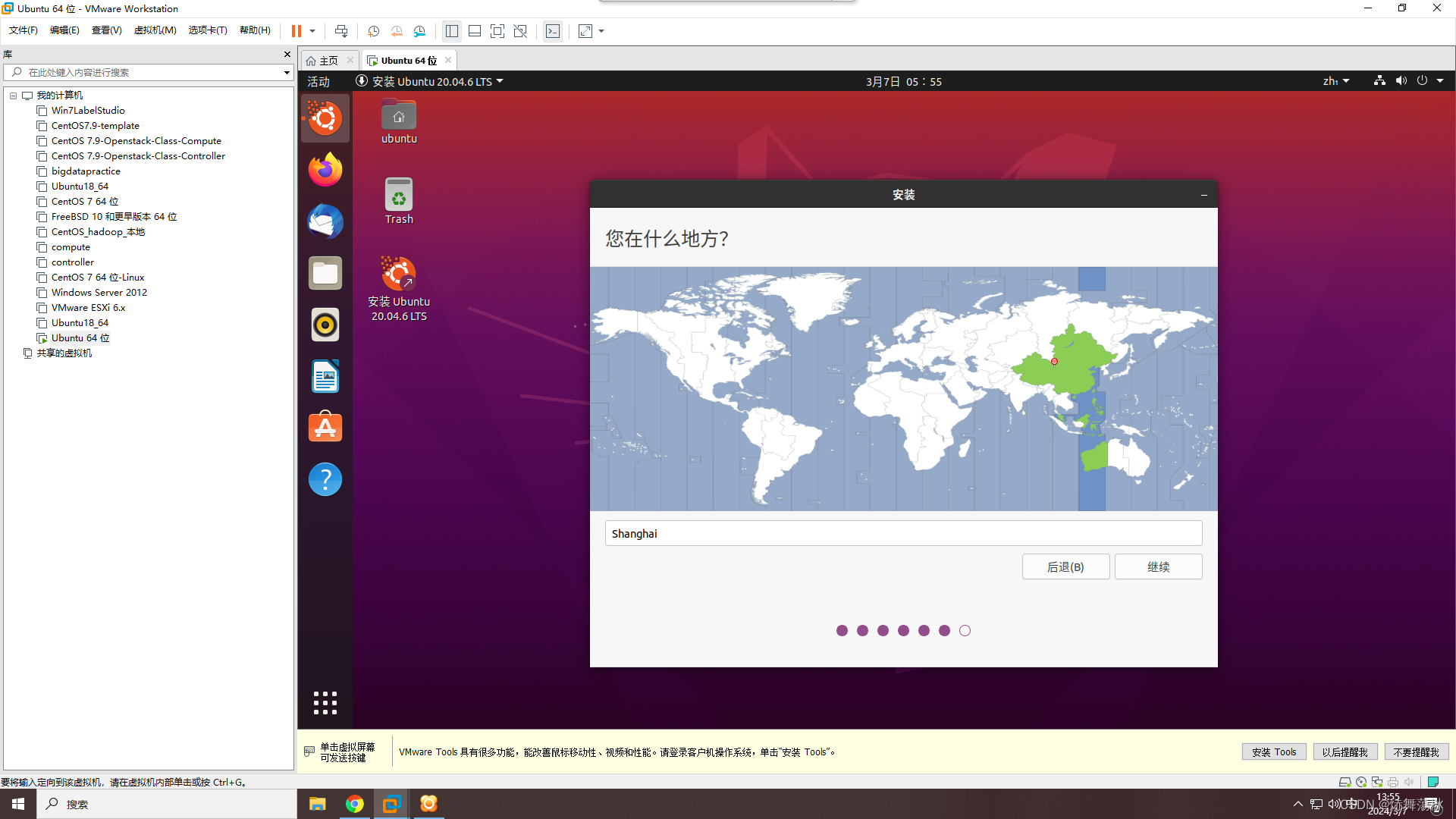Click the 不要提醒我 button
1456x819 pixels.
[x=1417, y=752]
